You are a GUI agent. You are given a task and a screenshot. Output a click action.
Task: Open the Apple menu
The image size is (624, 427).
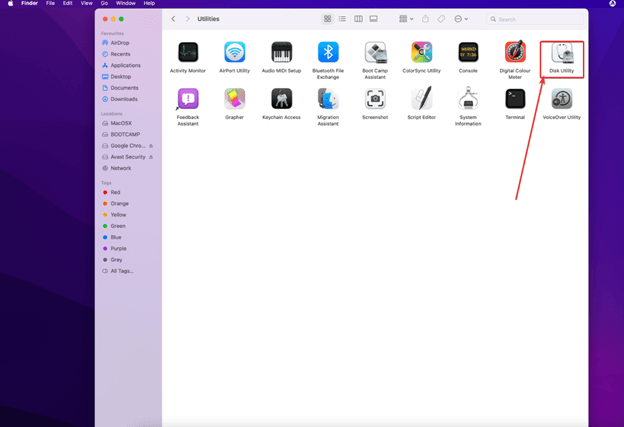10,3
